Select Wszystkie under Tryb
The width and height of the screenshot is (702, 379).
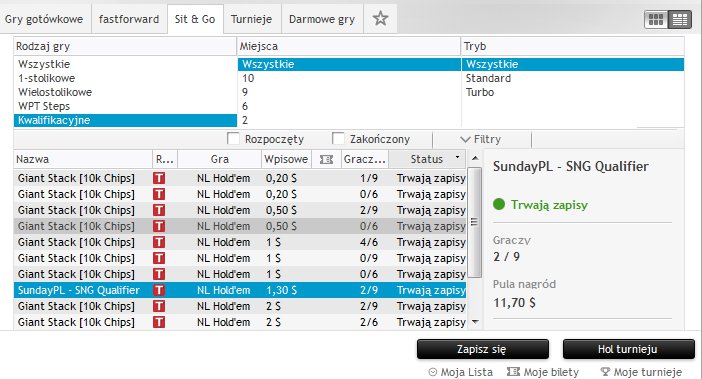573,64
